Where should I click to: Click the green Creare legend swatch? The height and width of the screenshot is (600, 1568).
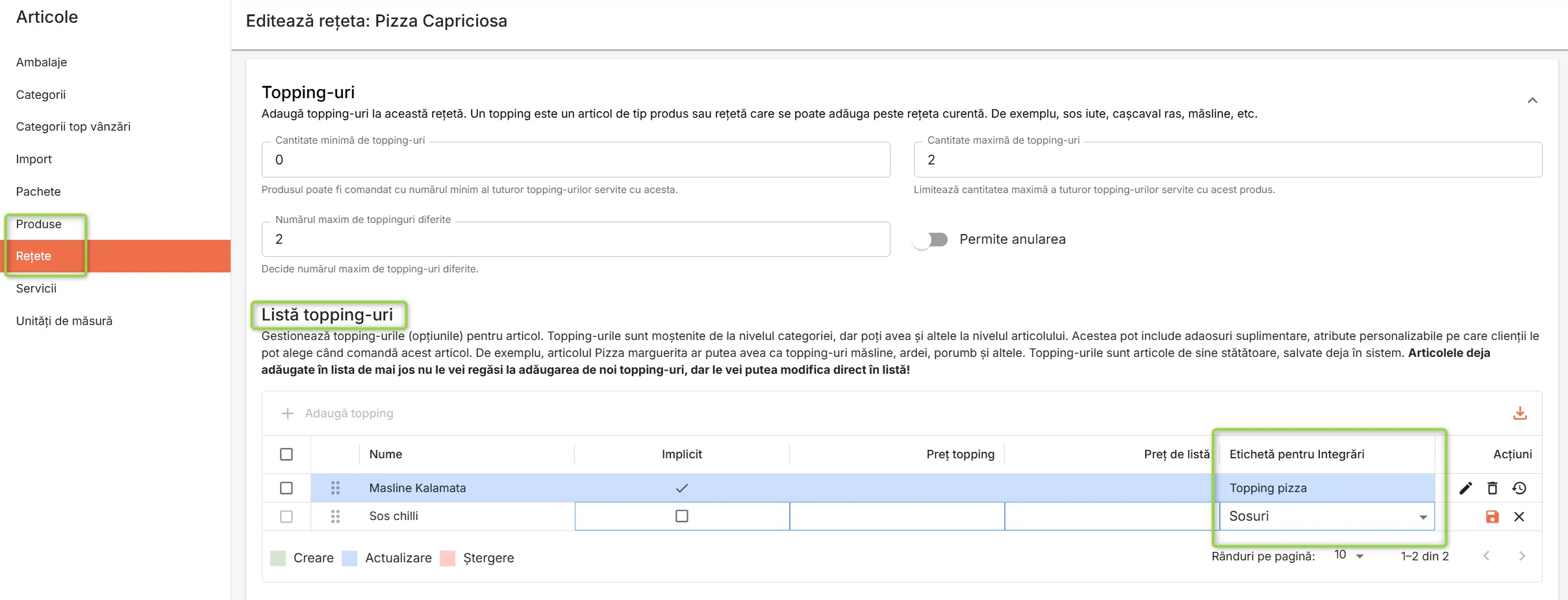click(x=278, y=558)
